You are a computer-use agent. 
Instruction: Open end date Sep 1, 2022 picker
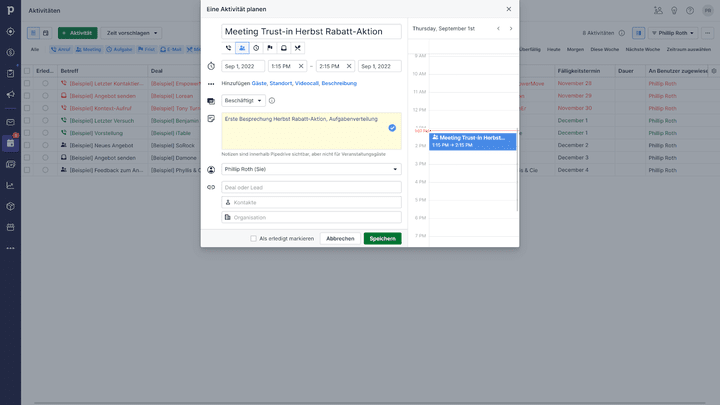[x=380, y=66]
